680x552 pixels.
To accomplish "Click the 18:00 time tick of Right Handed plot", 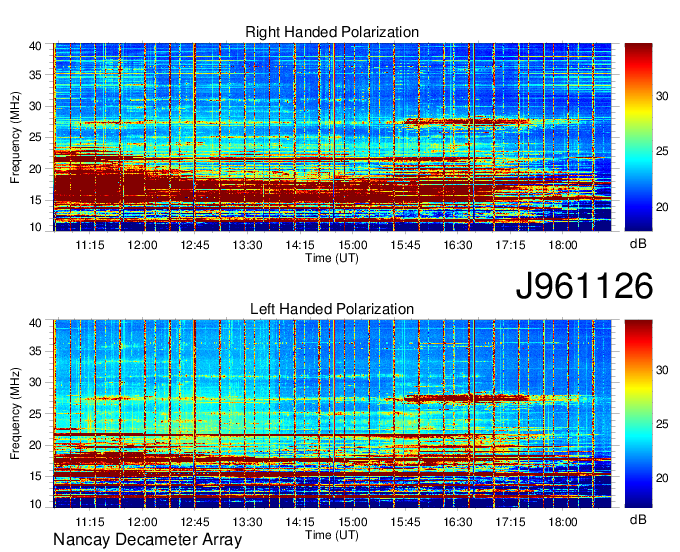I will pos(562,245).
